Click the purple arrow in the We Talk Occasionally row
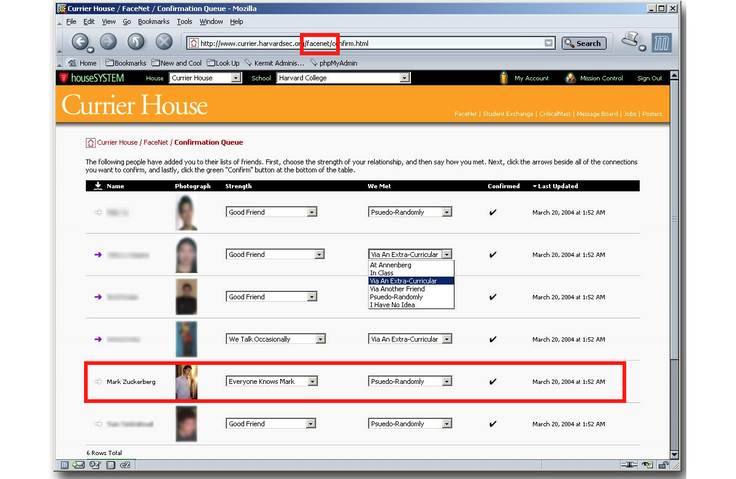This screenshot has width=736, height=479. click(x=98, y=339)
